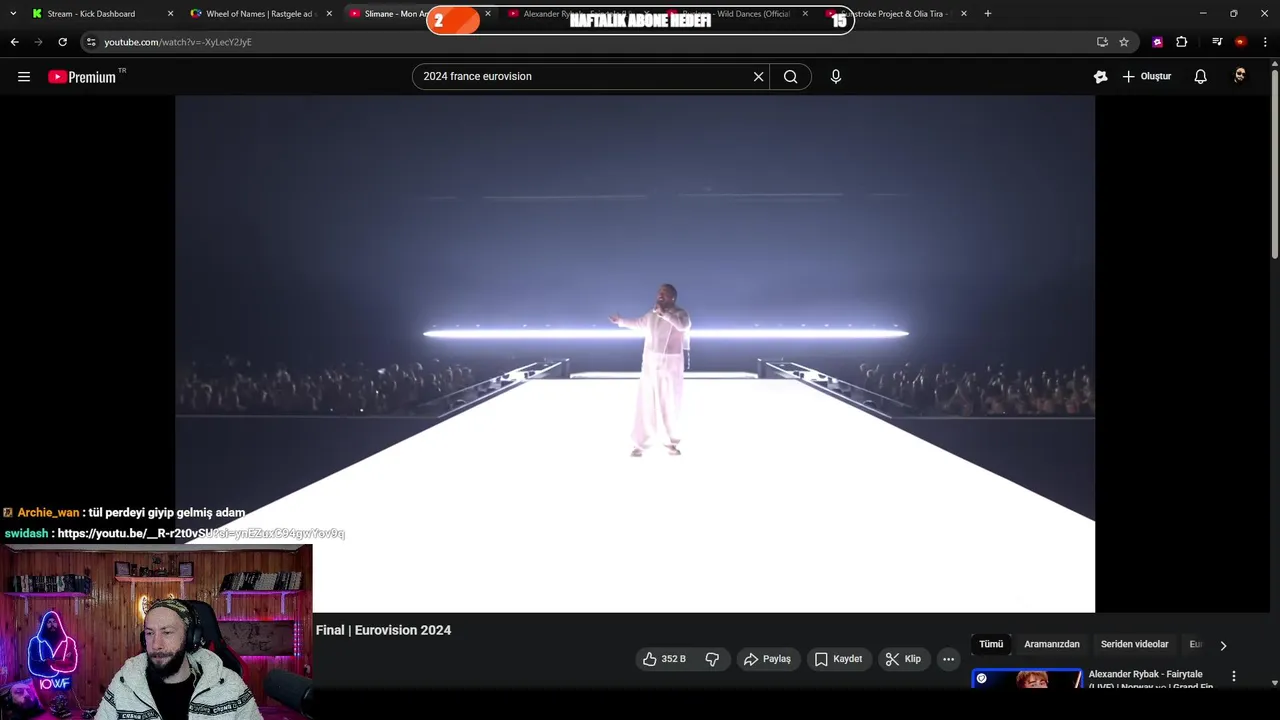Open the YouTube guide hamburger menu
The width and height of the screenshot is (1280, 720).
pos(24,77)
